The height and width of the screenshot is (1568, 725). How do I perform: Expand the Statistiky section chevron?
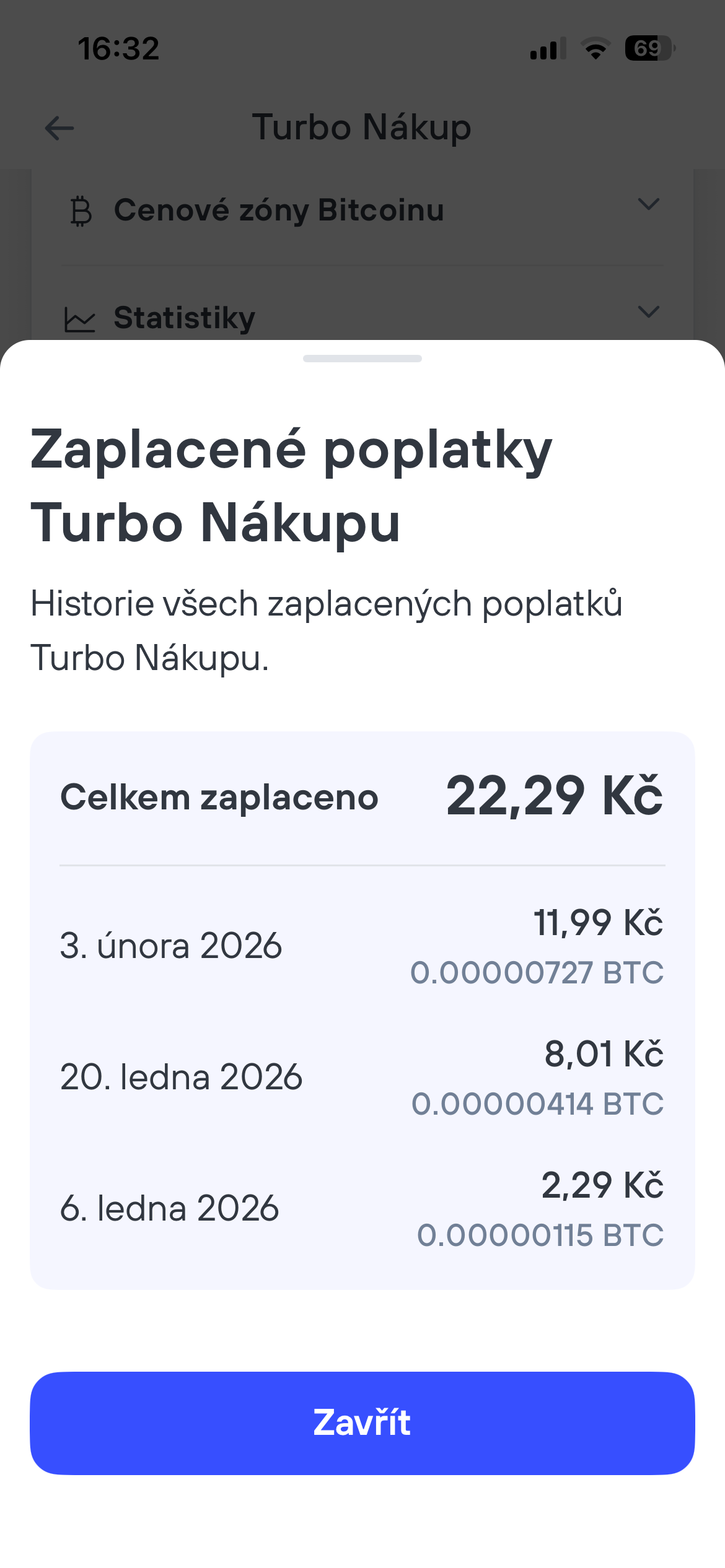[x=648, y=311]
